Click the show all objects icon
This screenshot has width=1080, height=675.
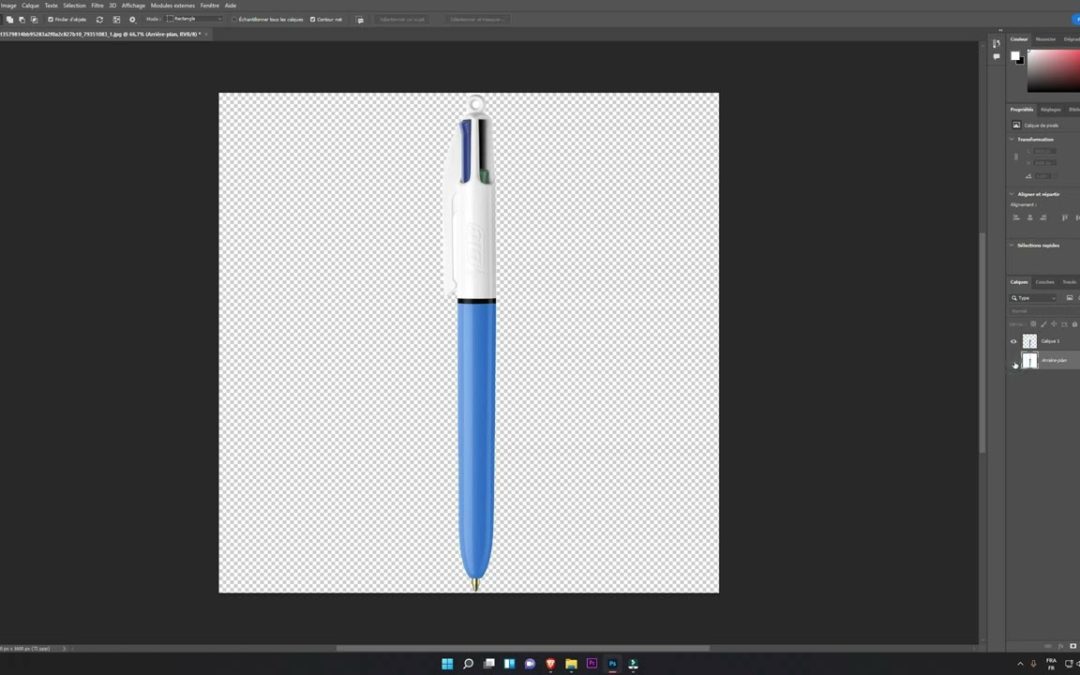(116, 19)
